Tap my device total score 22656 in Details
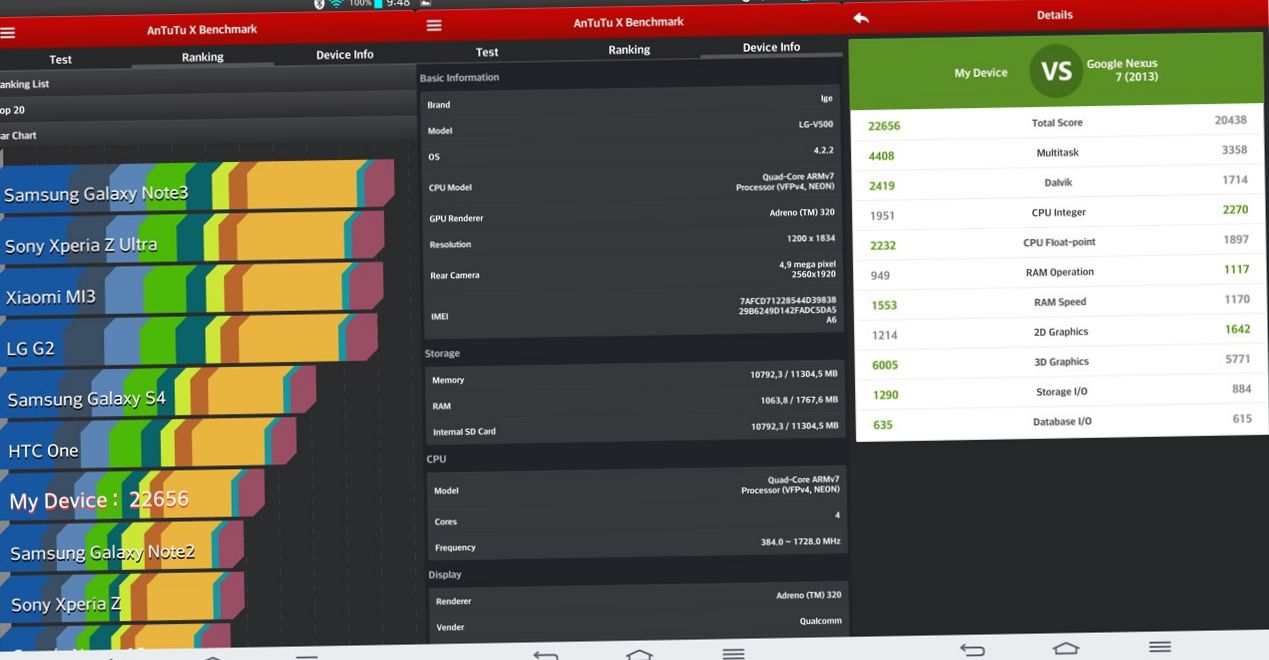The height and width of the screenshot is (660, 1269). (884, 126)
